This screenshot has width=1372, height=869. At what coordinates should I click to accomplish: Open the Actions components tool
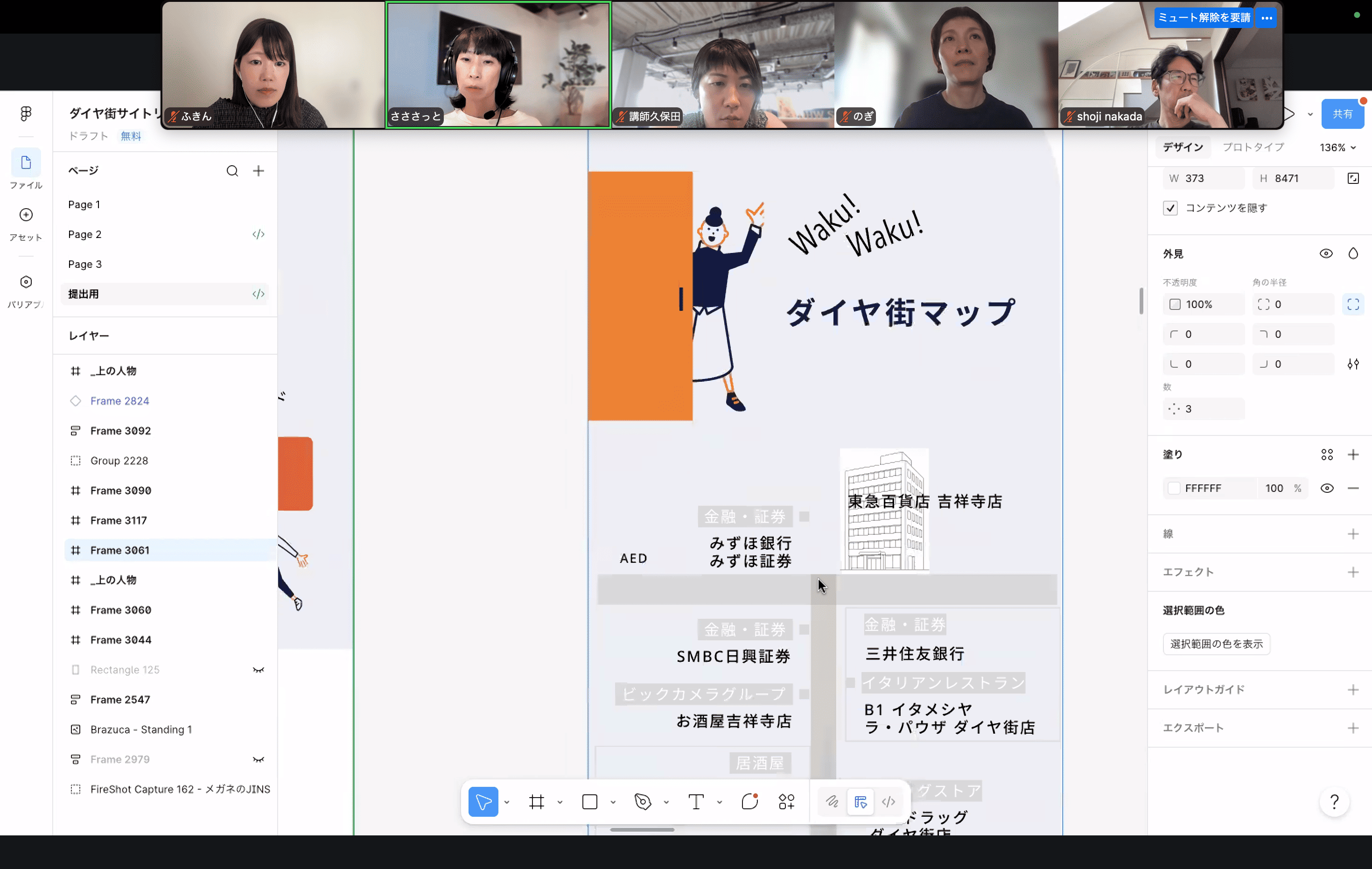787,802
